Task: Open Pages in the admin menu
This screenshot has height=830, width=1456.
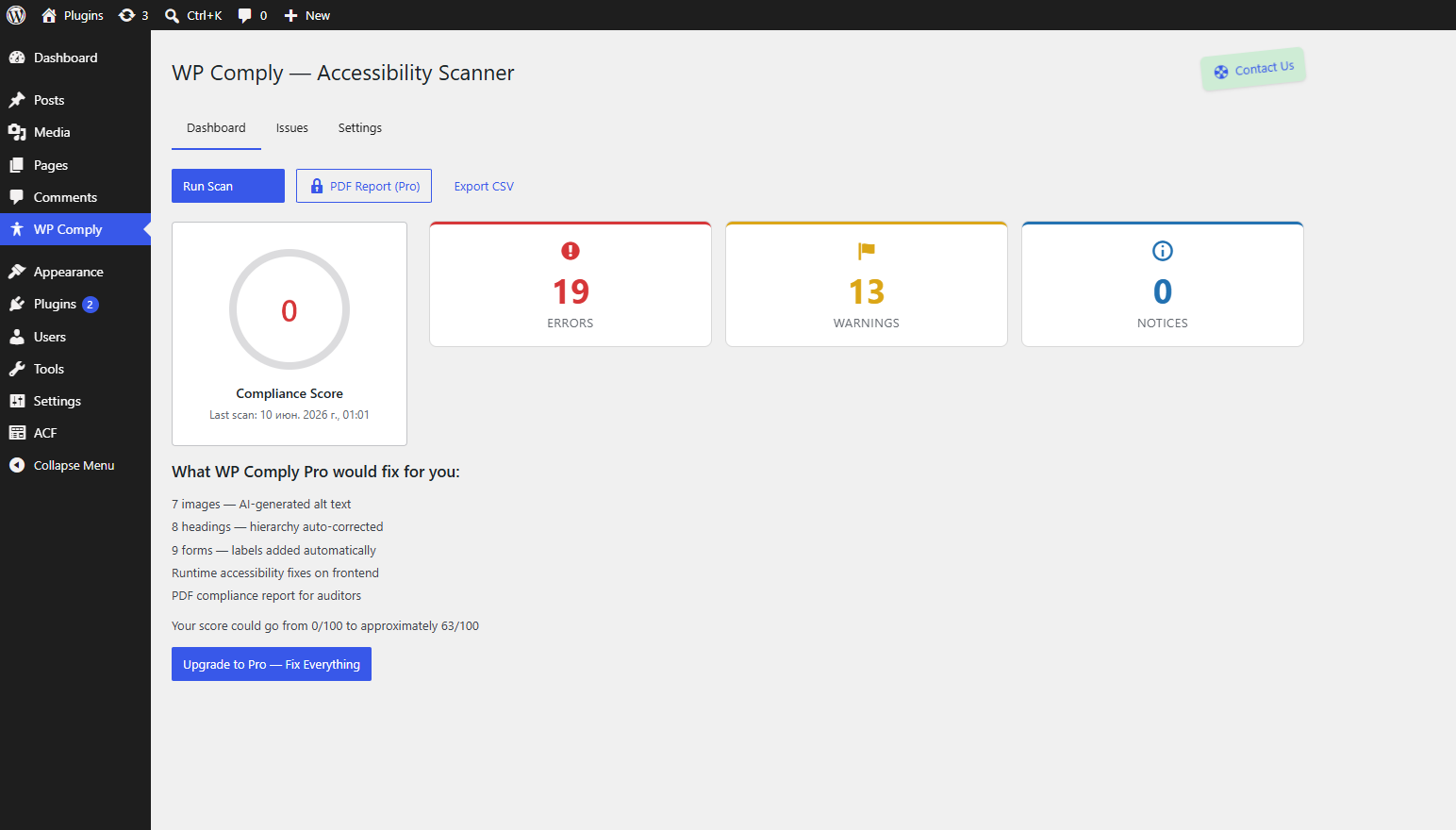Action: pyautogui.click(x=75, y=165)
